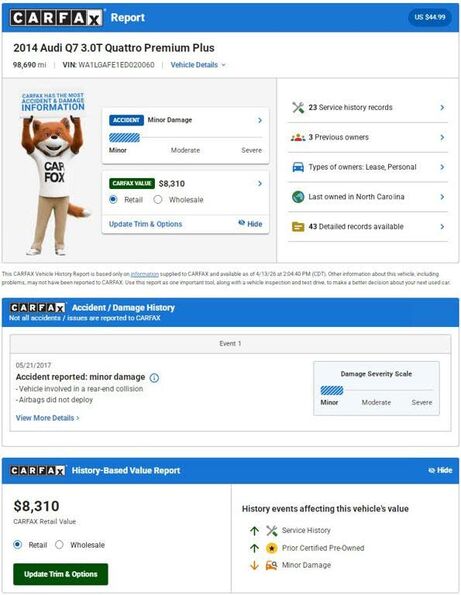
Task: Click the globe Last owned location icon
Action: point(298,197)
